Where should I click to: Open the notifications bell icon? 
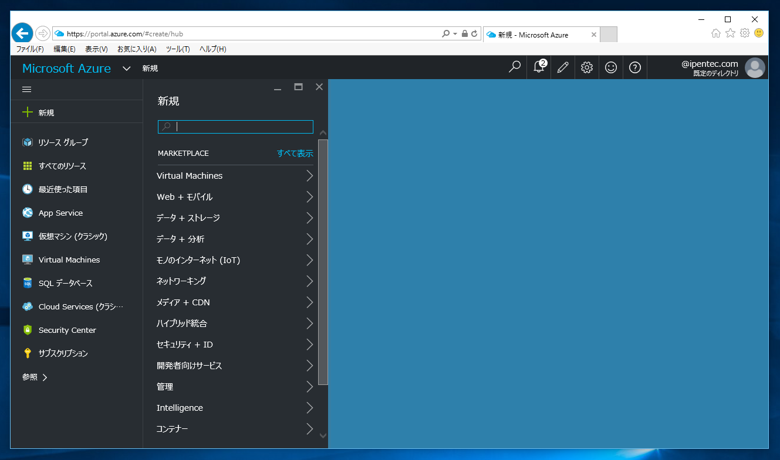coord(539,67)
